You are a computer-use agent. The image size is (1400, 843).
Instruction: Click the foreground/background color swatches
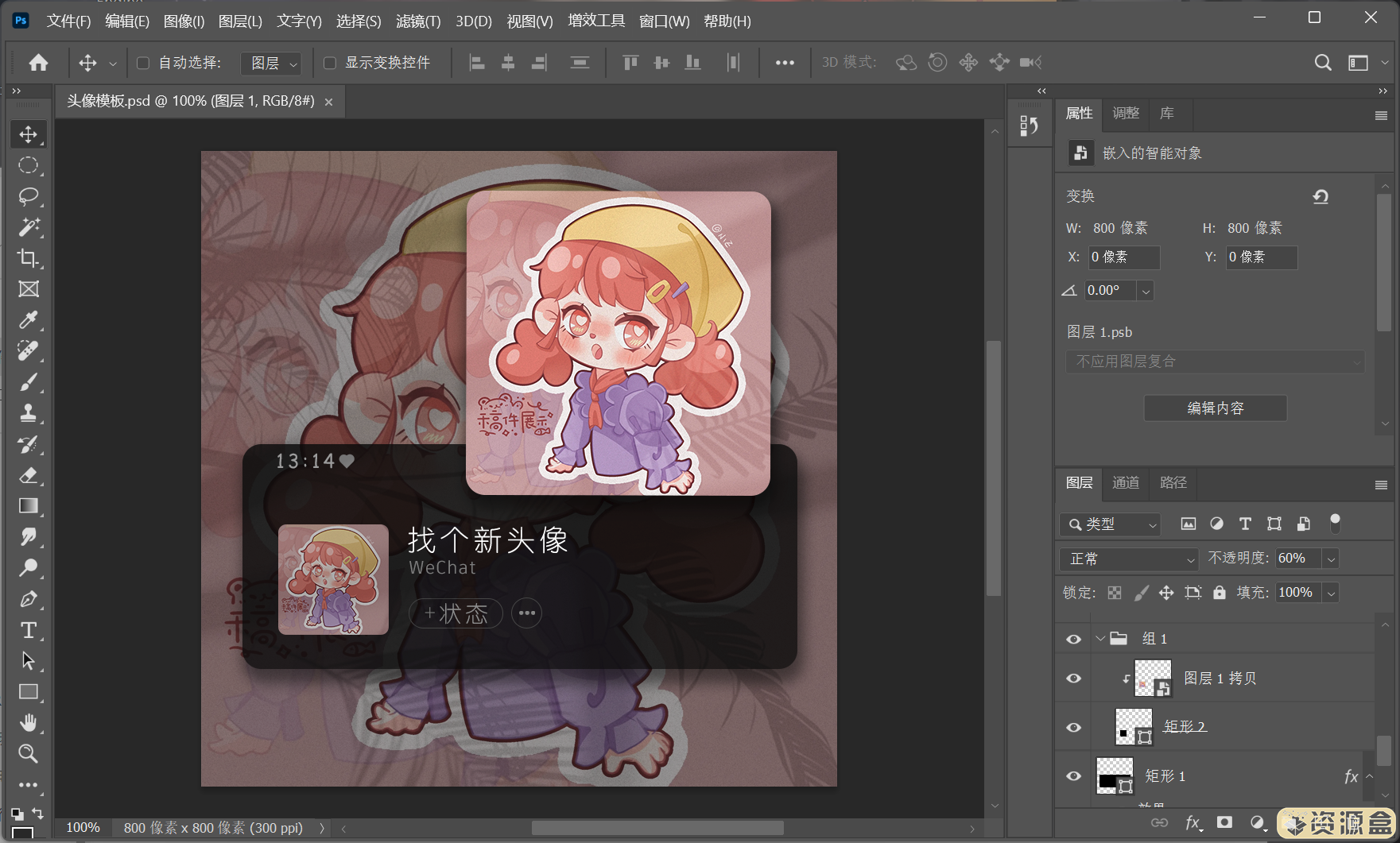[x=22, y=832]
